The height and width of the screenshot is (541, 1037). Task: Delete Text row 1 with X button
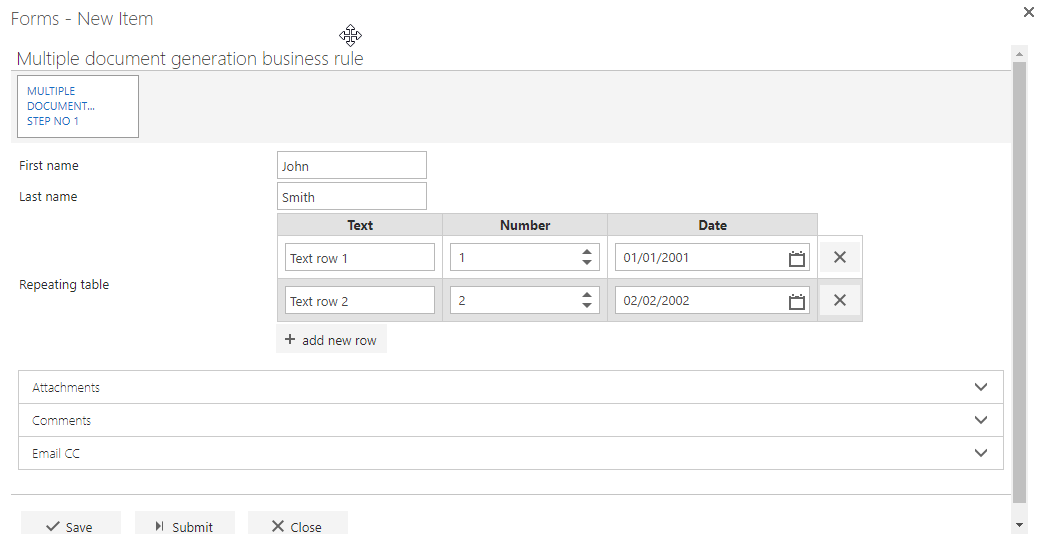(x=840, y=257)
